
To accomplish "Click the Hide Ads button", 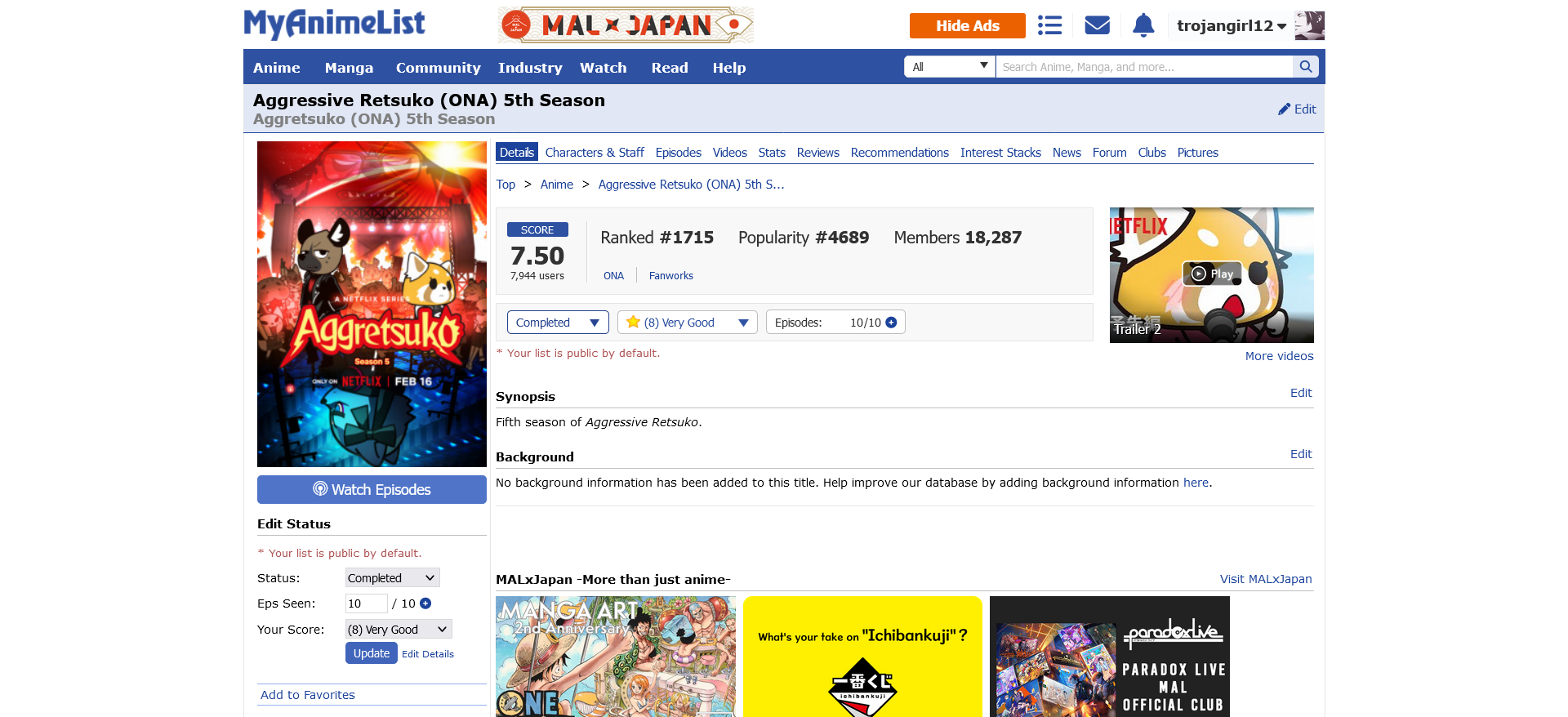I will (x=967, y=25).
